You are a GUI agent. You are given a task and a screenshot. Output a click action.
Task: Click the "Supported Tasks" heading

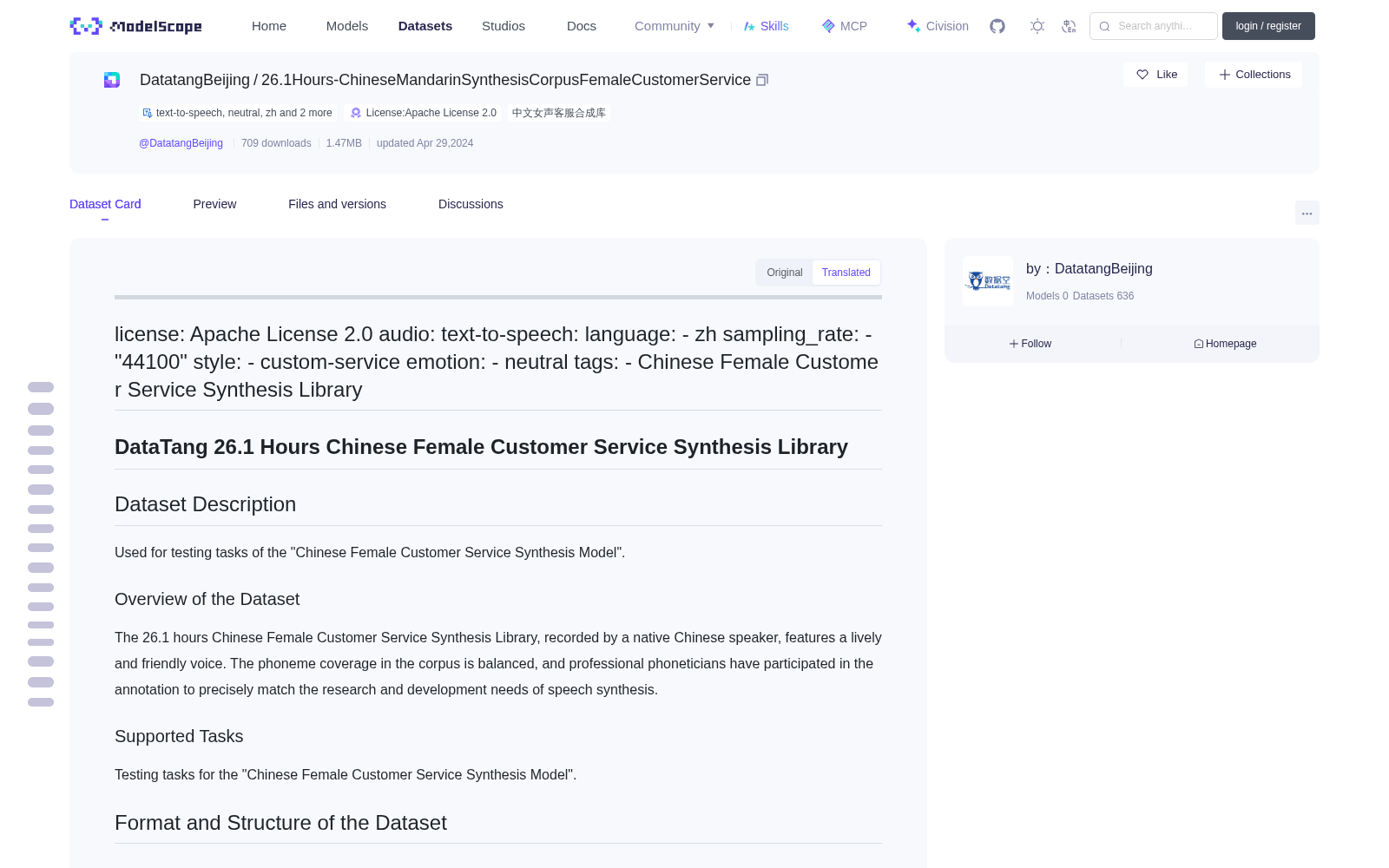click(x=179, y=736)
